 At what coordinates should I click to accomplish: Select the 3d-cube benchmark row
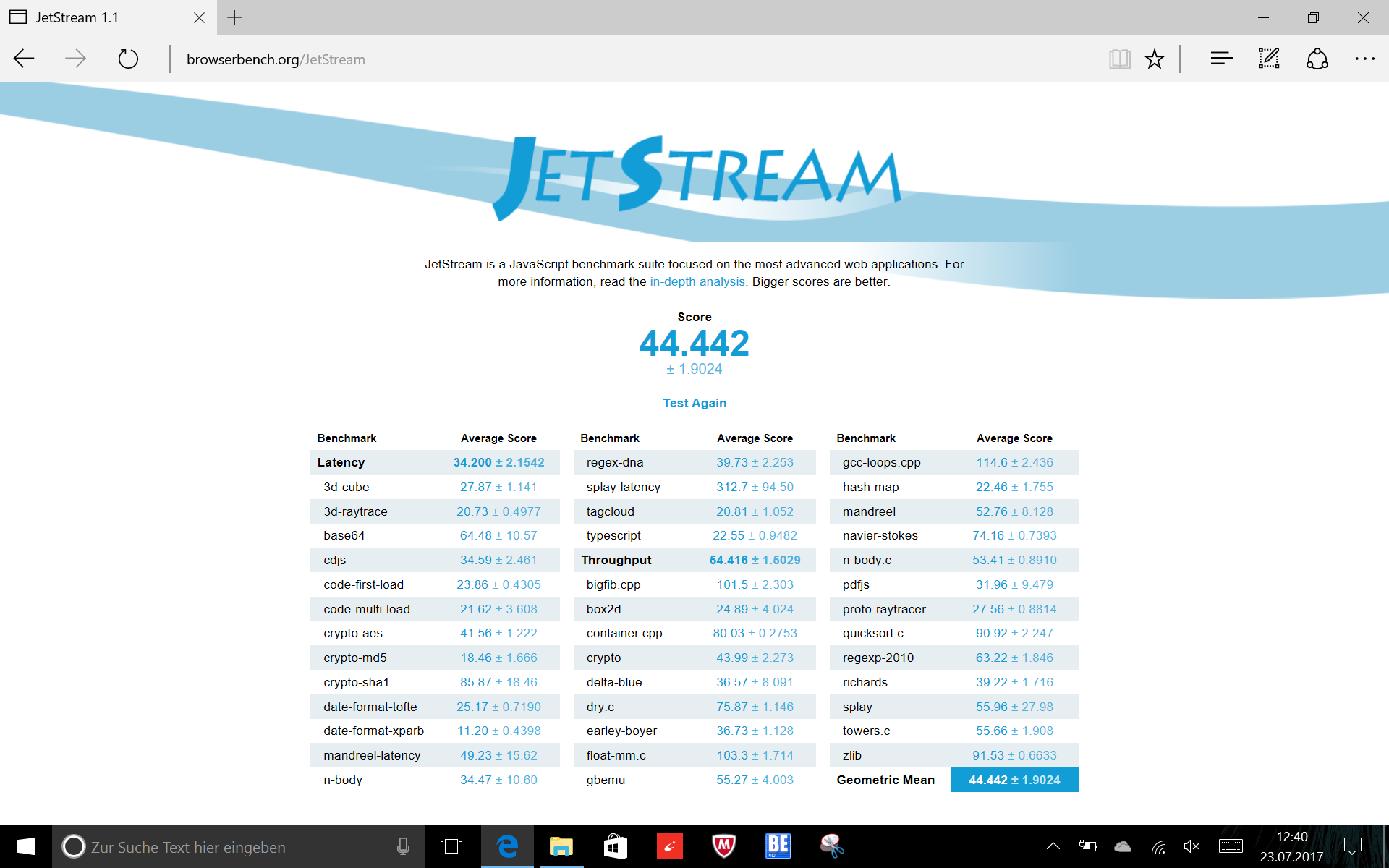435,487
